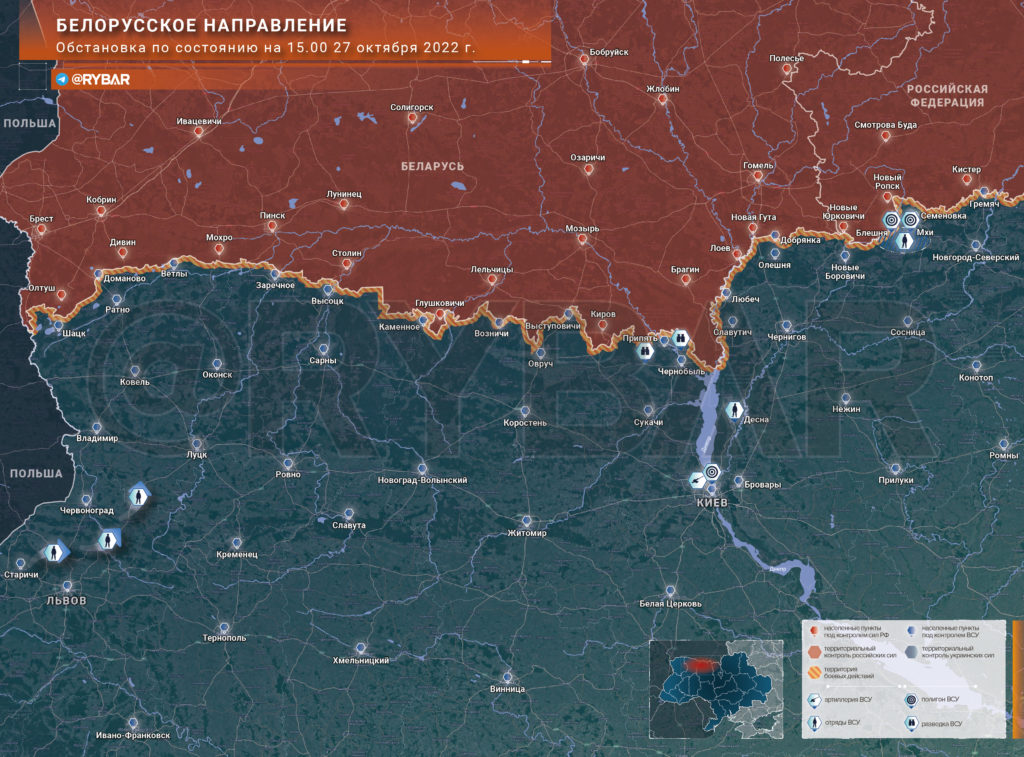Select the red Russian territorial control swatch
This screenshot has height=757, width=1024.
(814, 652)
